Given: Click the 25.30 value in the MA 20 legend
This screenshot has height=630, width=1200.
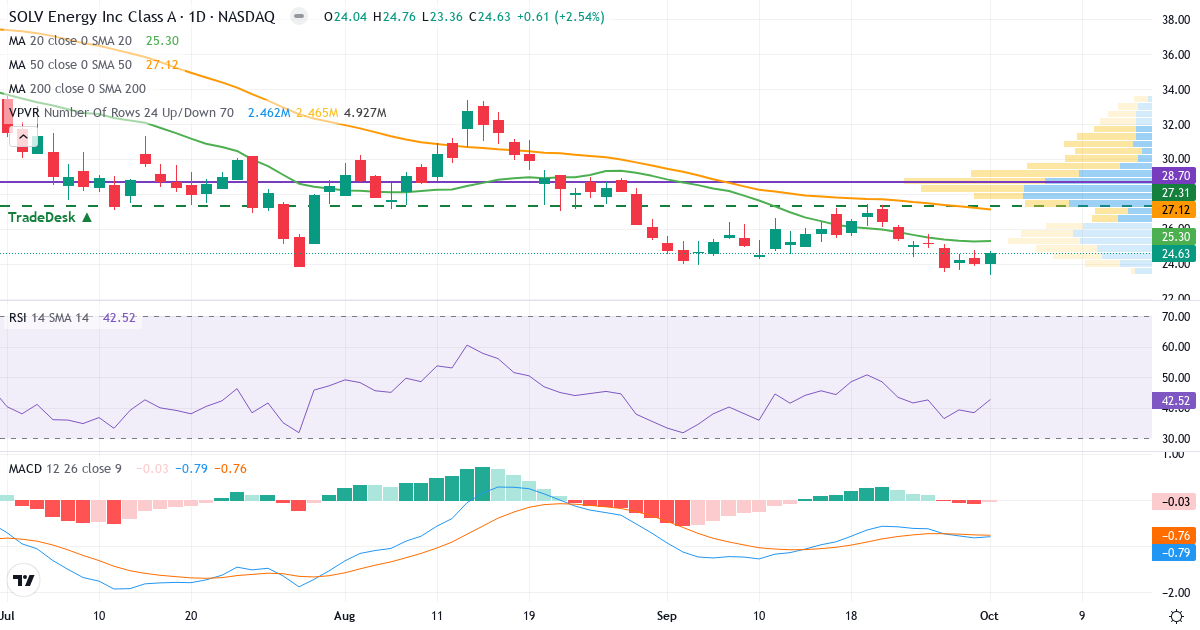Looking at the screenshot, I should 162,41.
